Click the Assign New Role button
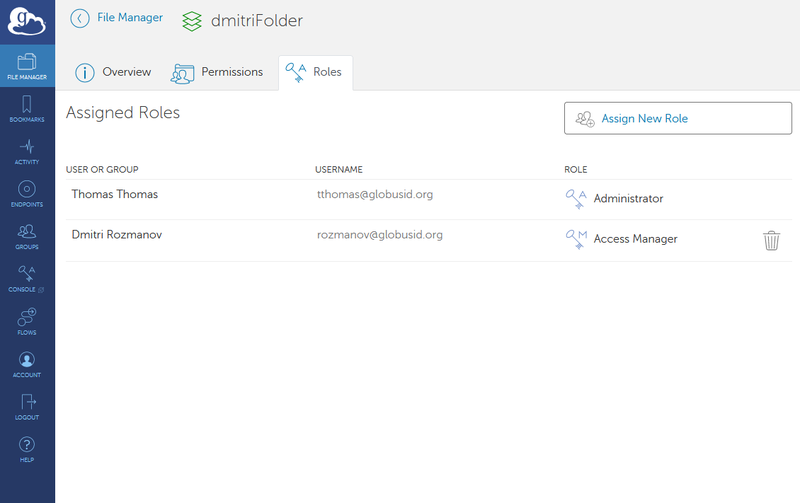The image size is (800, 503). click(677, 119)
